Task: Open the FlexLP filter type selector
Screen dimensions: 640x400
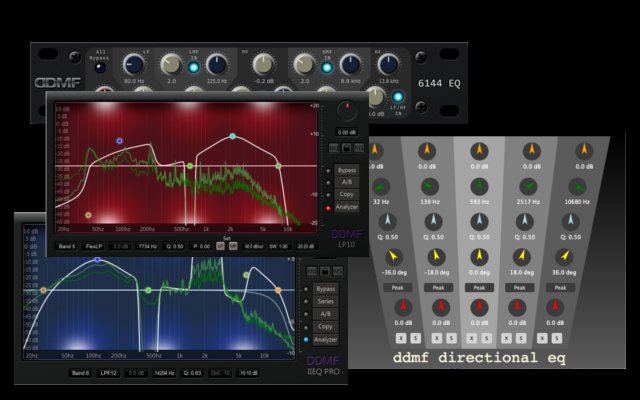Action: pyautogui.click(x=94, y=245)
